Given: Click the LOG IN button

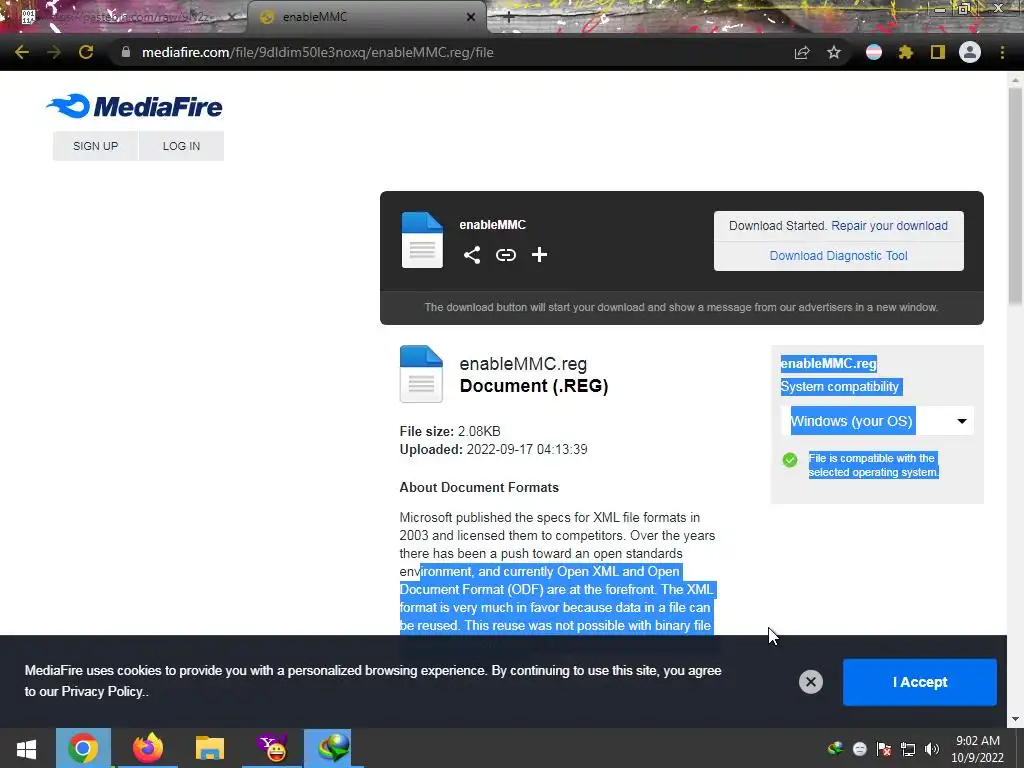Looking at the screenshot, I should point(182,146).
